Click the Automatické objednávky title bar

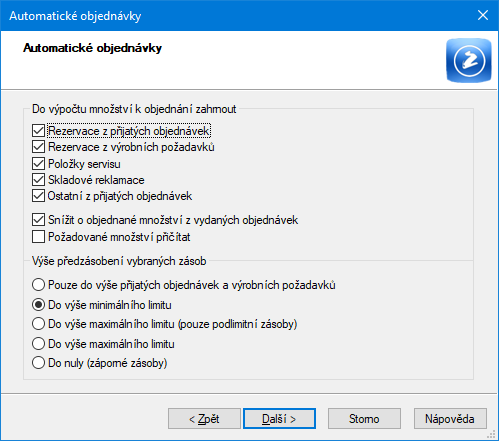pos(233,16)
